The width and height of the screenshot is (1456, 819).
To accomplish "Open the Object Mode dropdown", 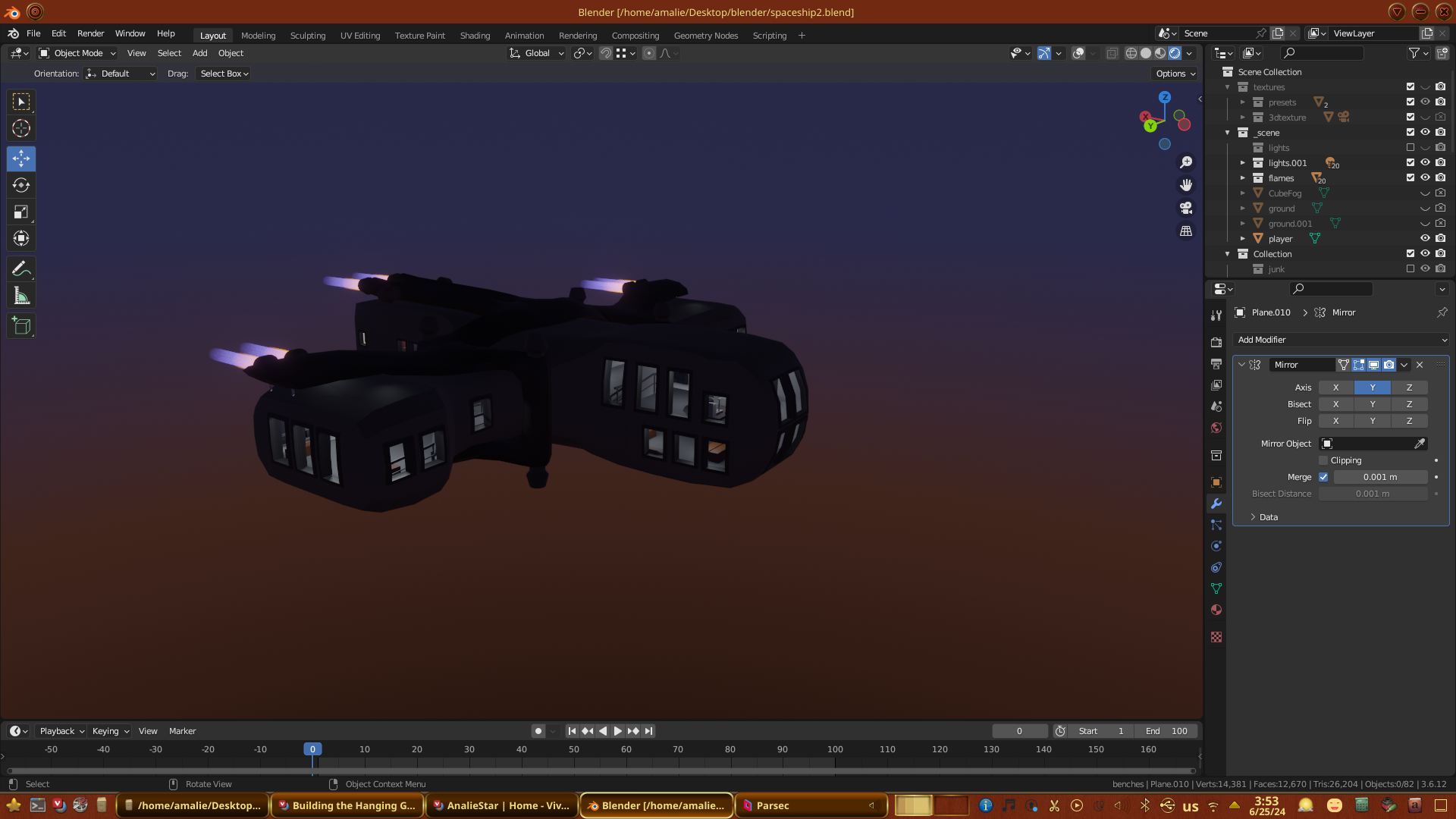I will (x=77, y=53).
